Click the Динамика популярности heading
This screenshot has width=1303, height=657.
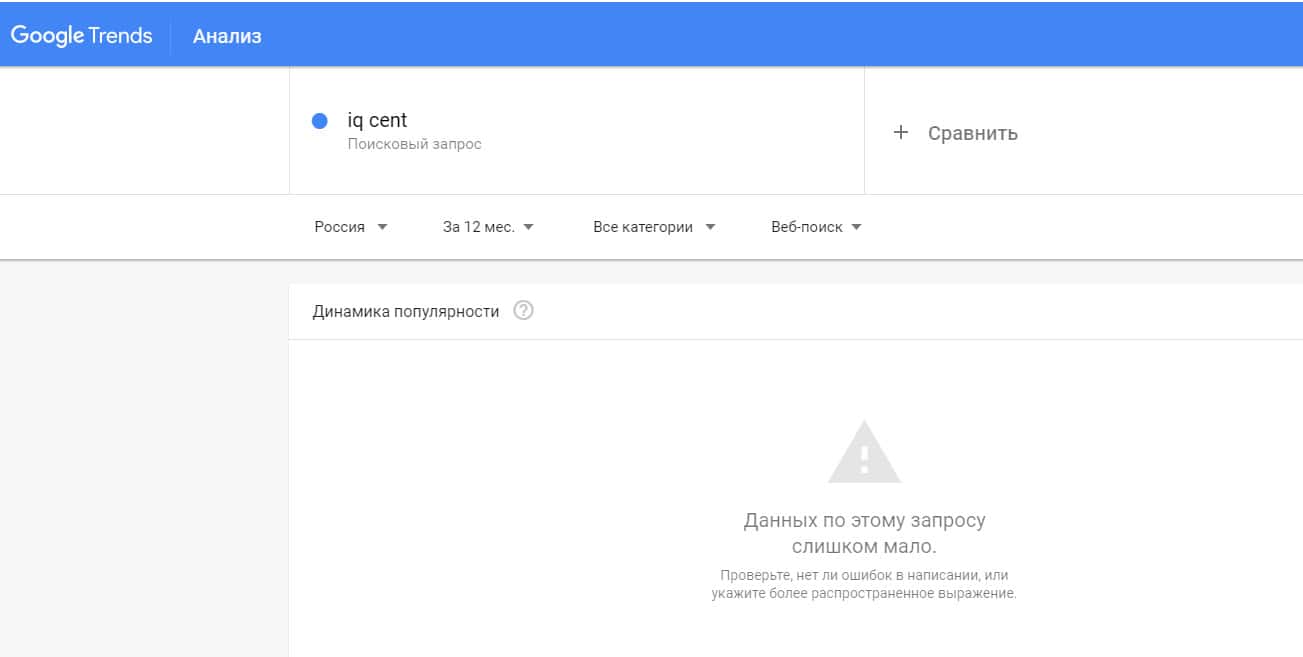pos(405,311)
